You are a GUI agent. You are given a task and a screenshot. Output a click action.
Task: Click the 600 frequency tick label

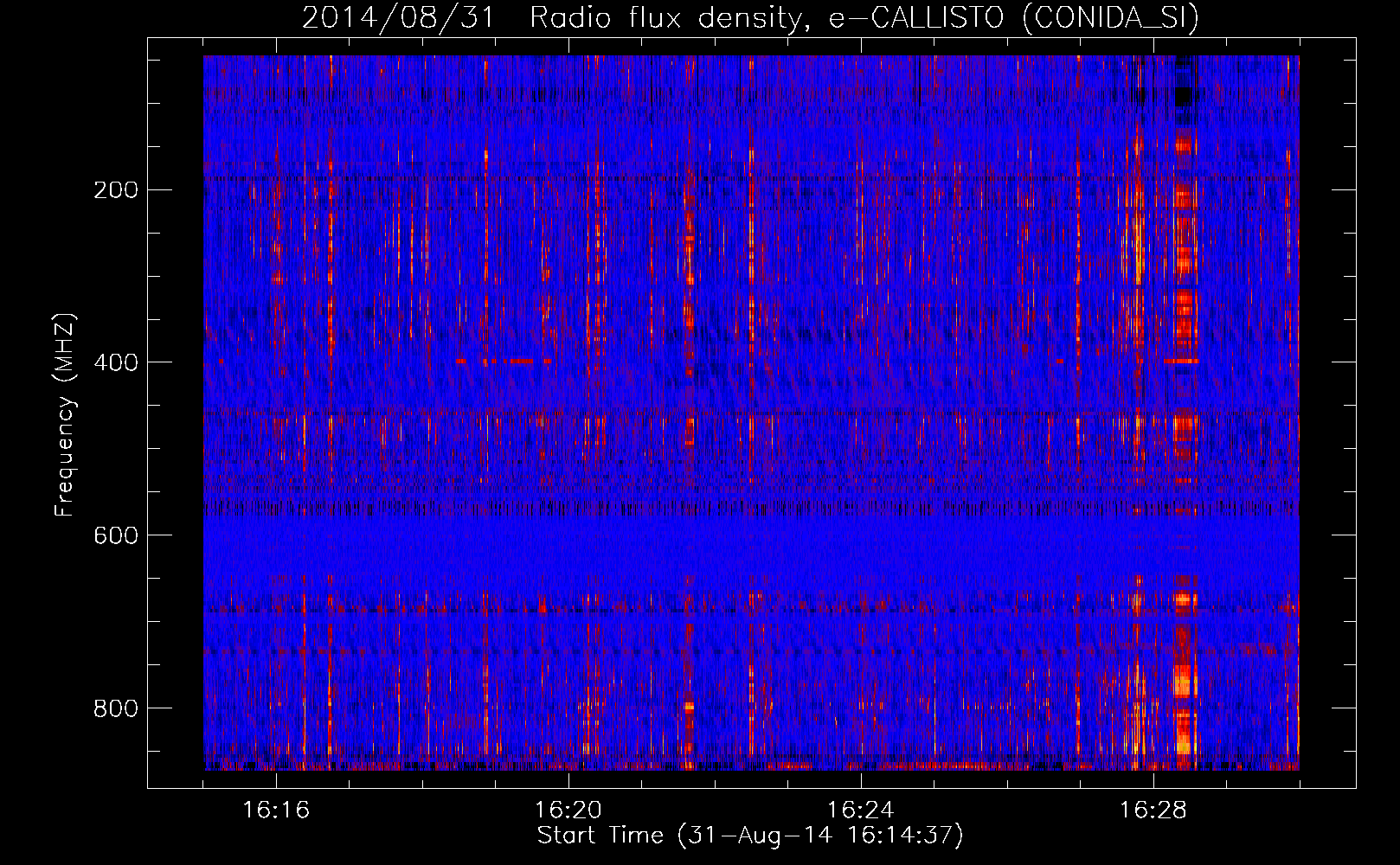tap(116, 535)
